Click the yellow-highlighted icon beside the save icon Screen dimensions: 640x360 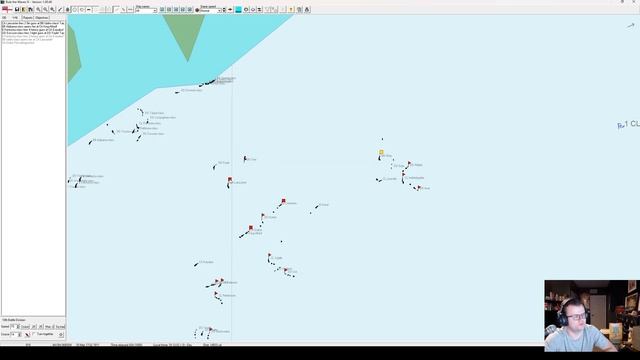pyautogui.click(x=24, y=9)
